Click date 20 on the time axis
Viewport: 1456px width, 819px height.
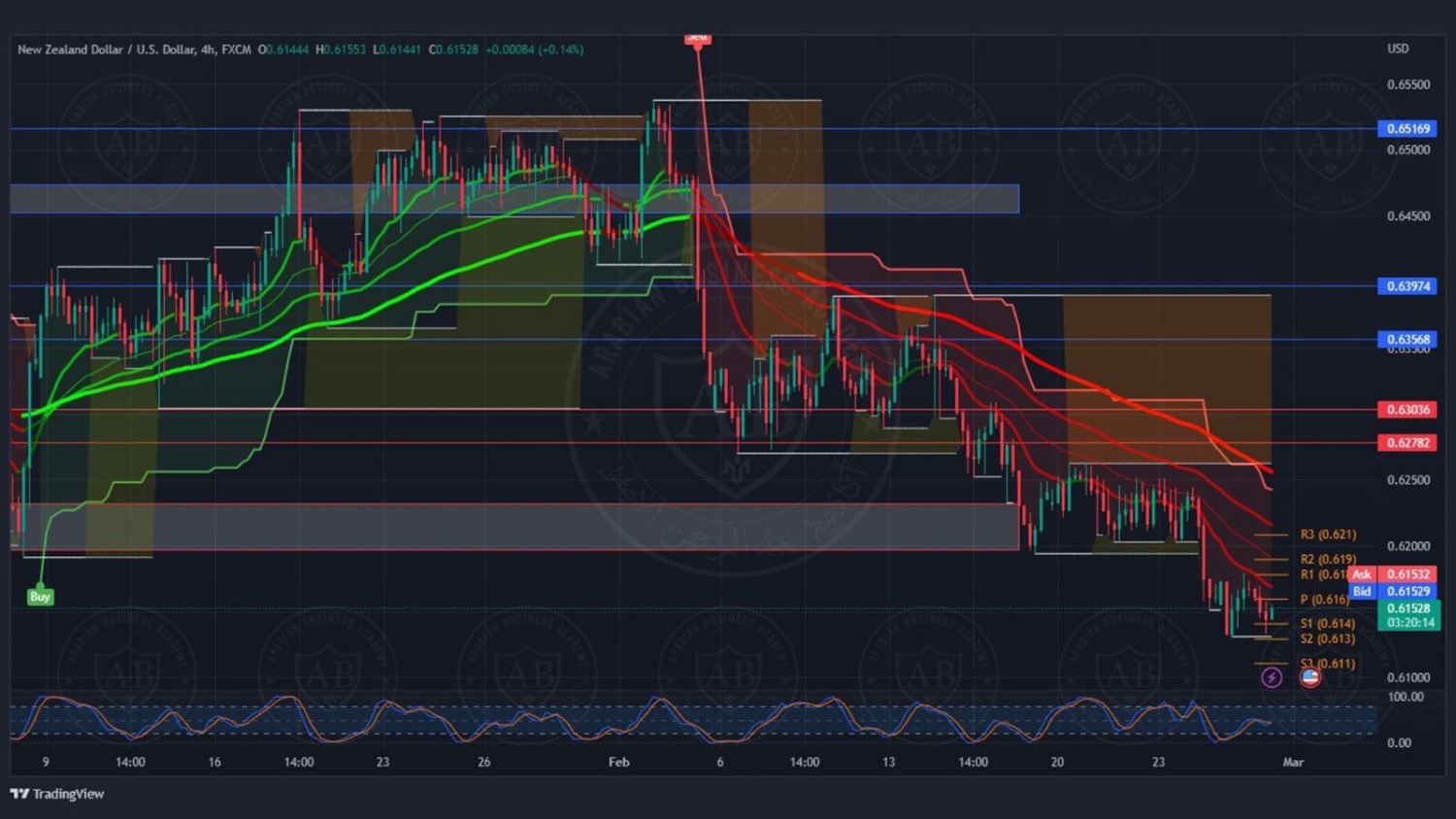coord(1057,762)
